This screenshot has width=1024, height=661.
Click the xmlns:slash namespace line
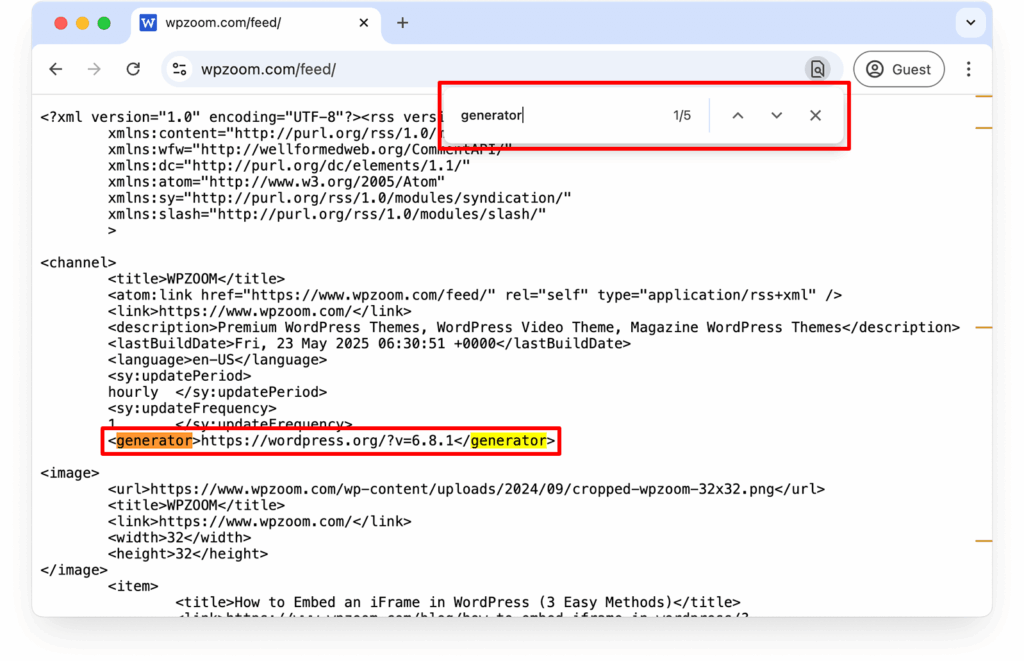click(x=327, y=214)
